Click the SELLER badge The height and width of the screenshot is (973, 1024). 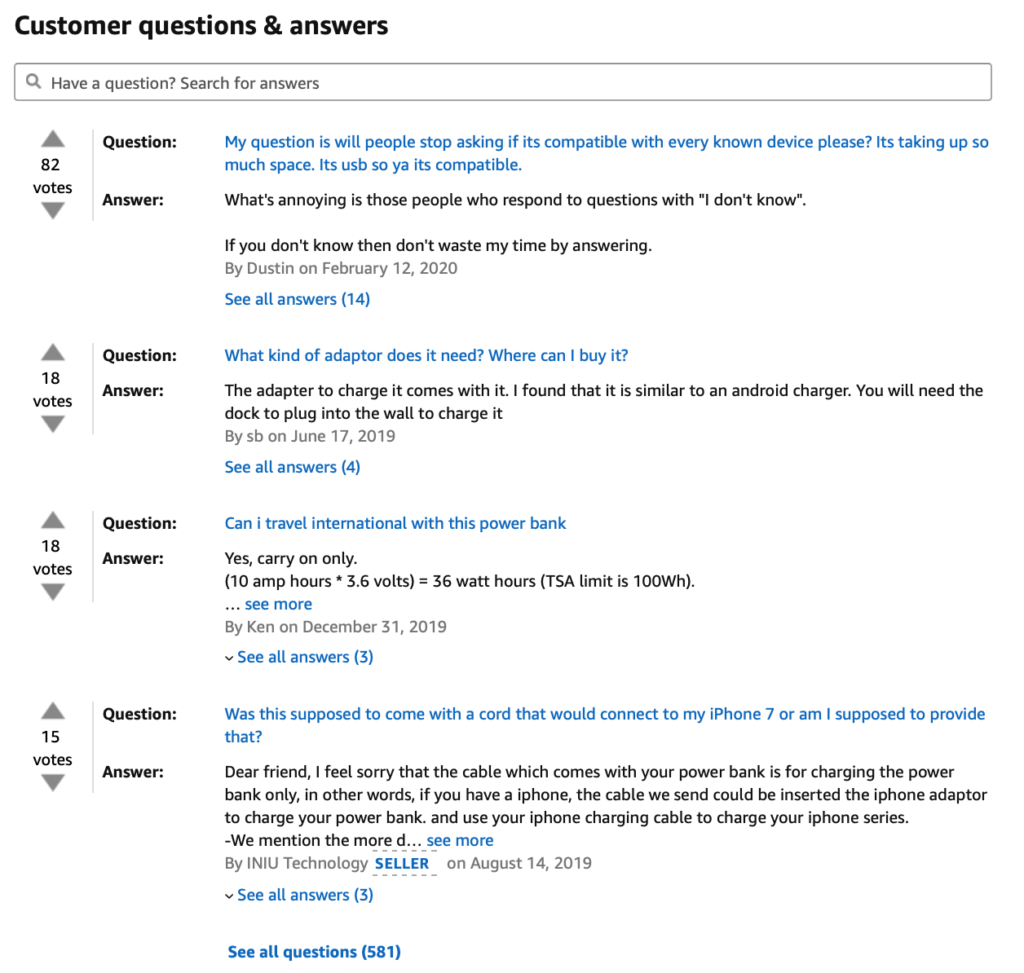tap(402, 863)
